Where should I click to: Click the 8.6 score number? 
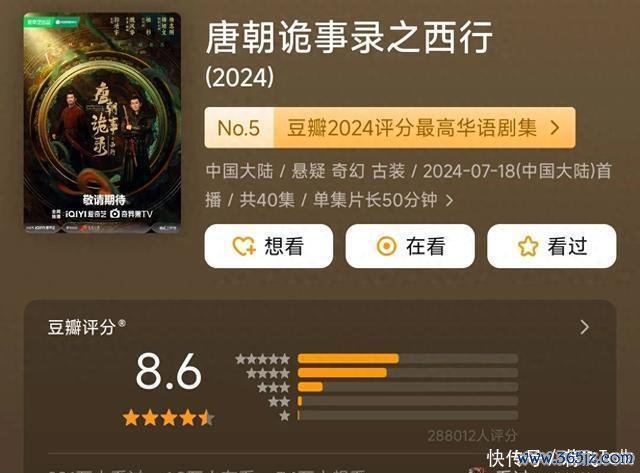169,372
